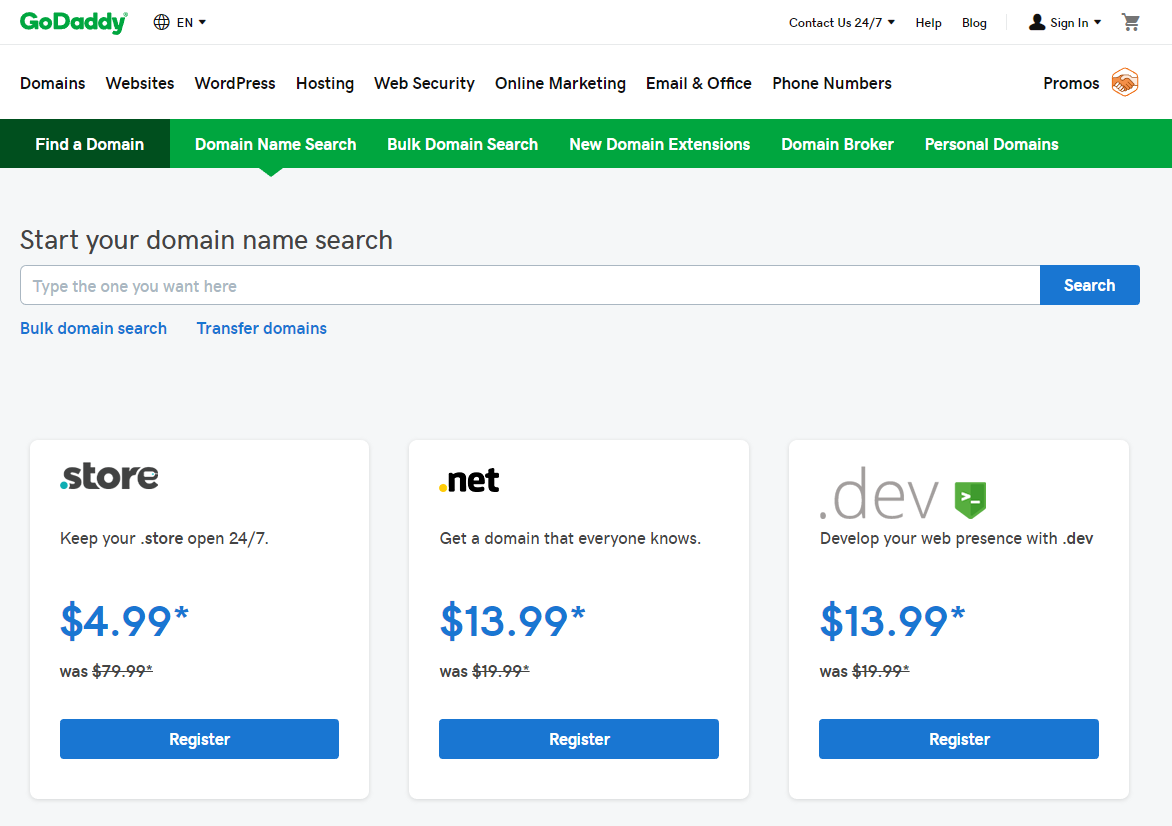Viewport: 1172px width, 826px height.
Task: Switch to Bulk Domain Search tab
Action: click(462, 144)
